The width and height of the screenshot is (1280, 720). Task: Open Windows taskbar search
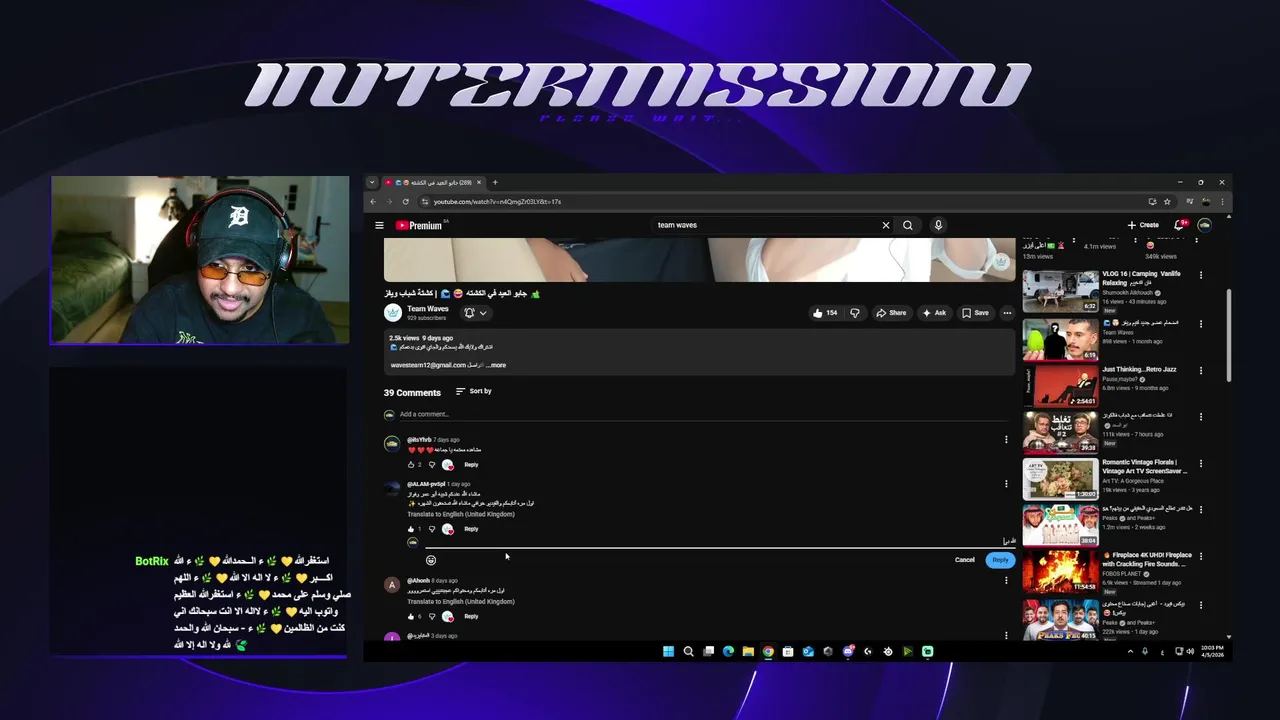[688, 652]
